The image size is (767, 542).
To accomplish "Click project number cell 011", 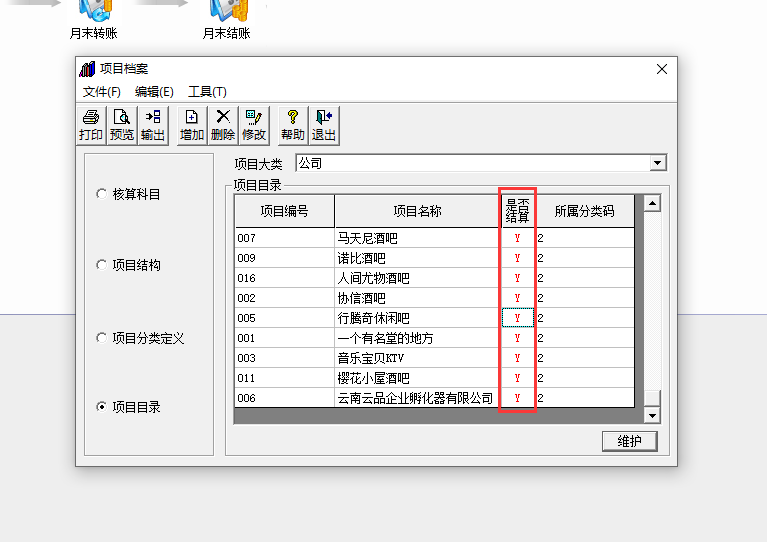I will pos(285,378).
